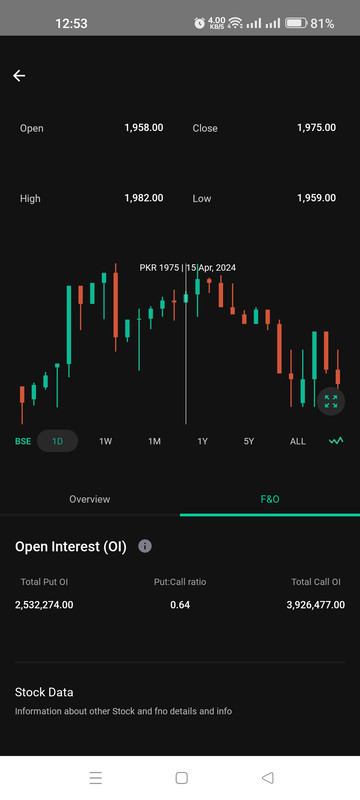Open the F&O tab
360x800 pixels.
pyautogui.click(x=270, y=499)
